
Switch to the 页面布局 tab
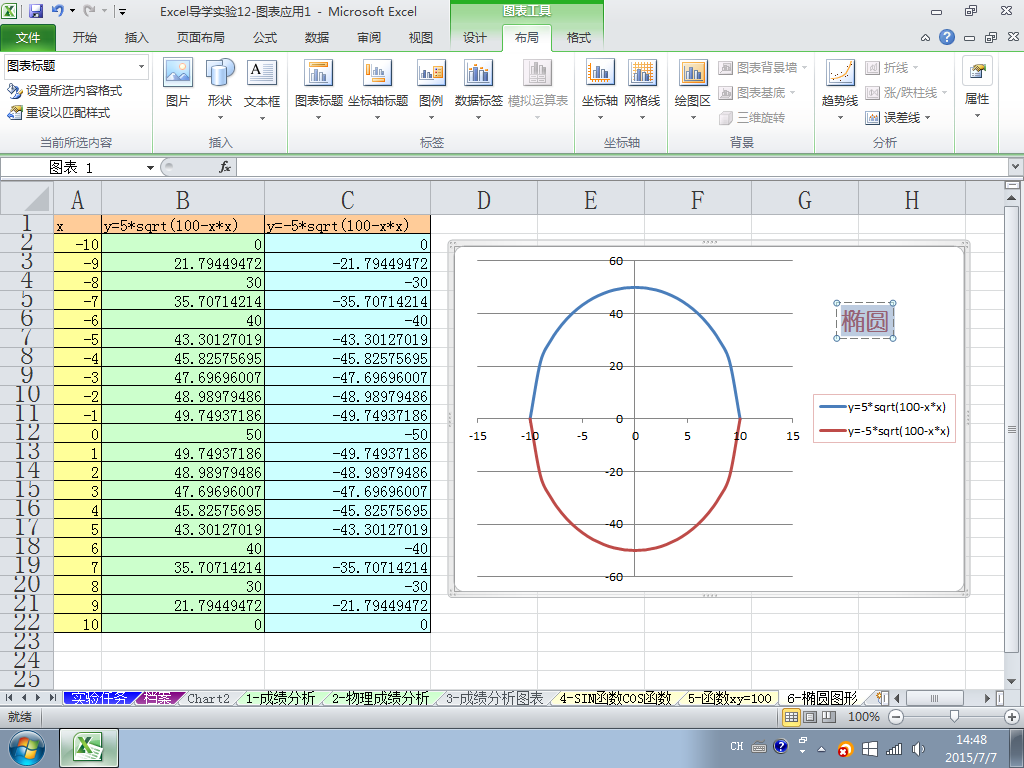tap(200, 38)
